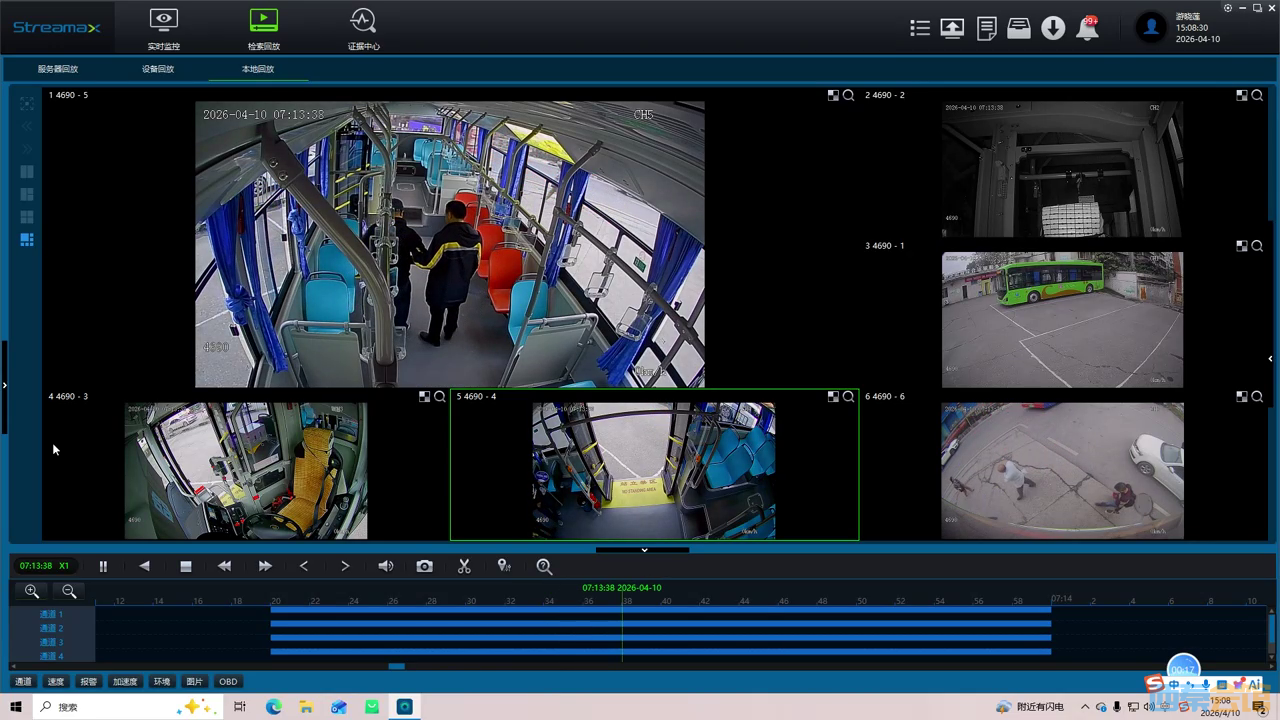This screenshot has width=1280, height=720.
Task: Select the 设备回放 tab
Action: pos(158,69)
